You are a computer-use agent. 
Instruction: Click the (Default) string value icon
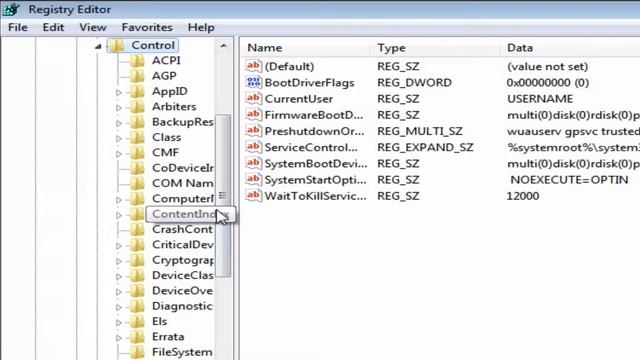(253, 66)
